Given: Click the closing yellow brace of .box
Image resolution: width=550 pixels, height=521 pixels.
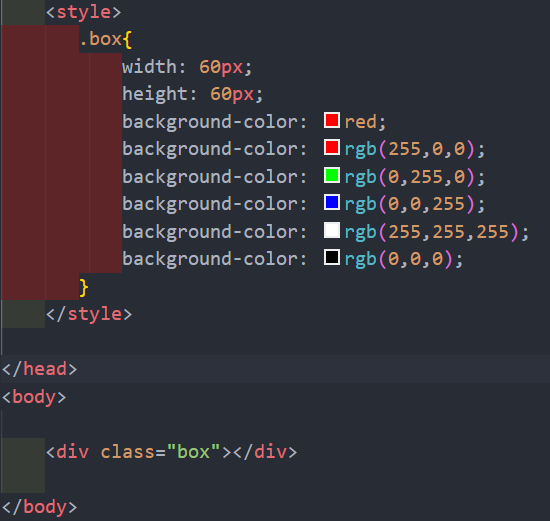Looking at the screenshot, I should tap(83, 288).
